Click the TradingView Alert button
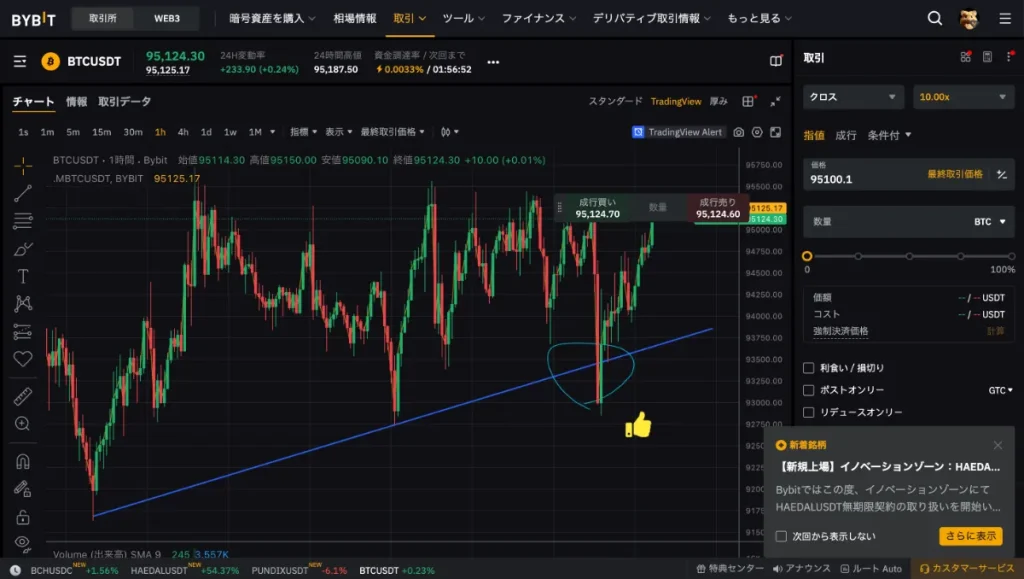Image resolution: width=1024 pixels, height=579 pixels. tap(678, 132)
